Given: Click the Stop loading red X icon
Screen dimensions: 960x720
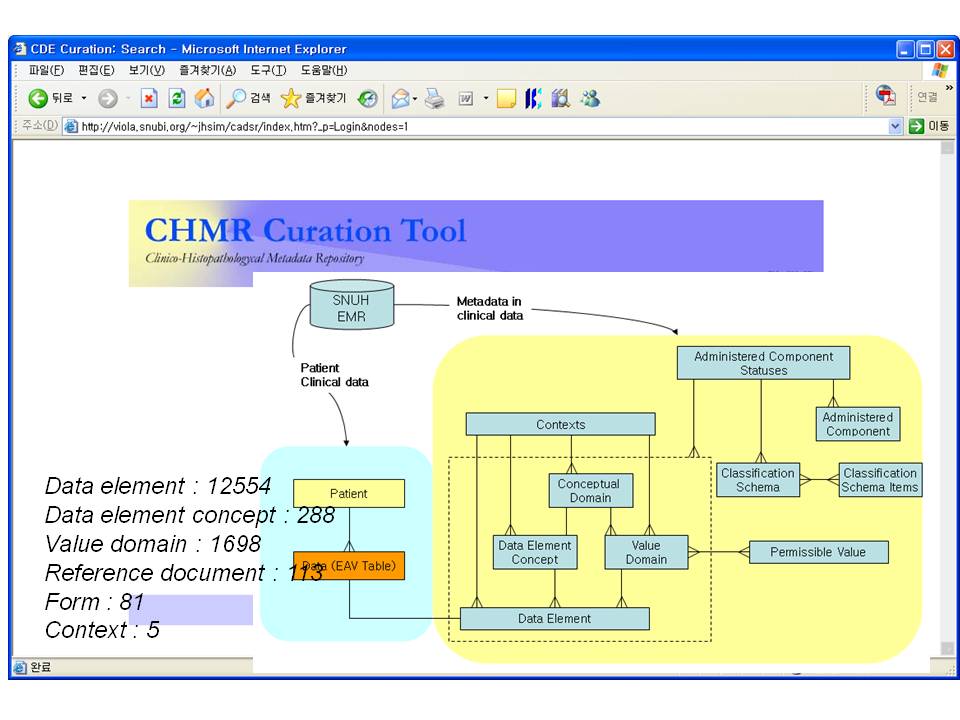Looking at the screenshot, I should (149, 98).
